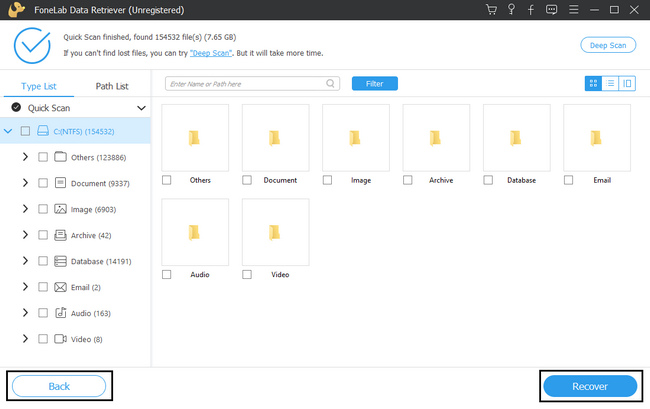Check the Audio (163) tree checkbox
The width and height of the screenshot is (650, 409).
click(43, 313)
